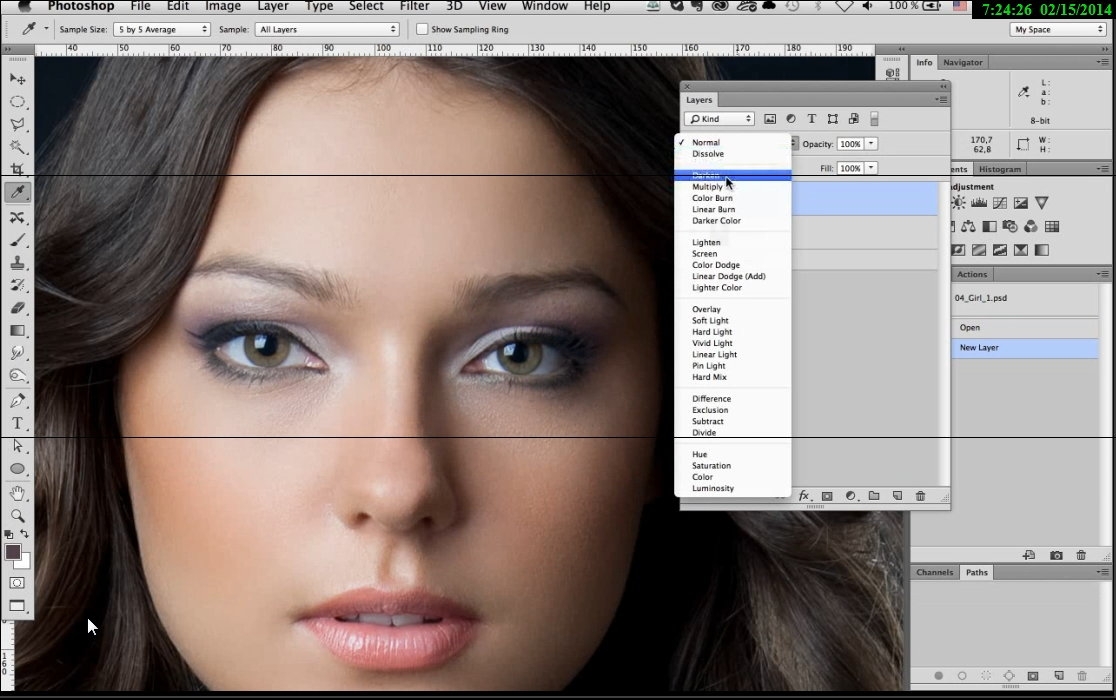The height and width of the screenshot is (700, 1116).
Task: Open the Info panel flyout menu
Action: [1102, 63]
